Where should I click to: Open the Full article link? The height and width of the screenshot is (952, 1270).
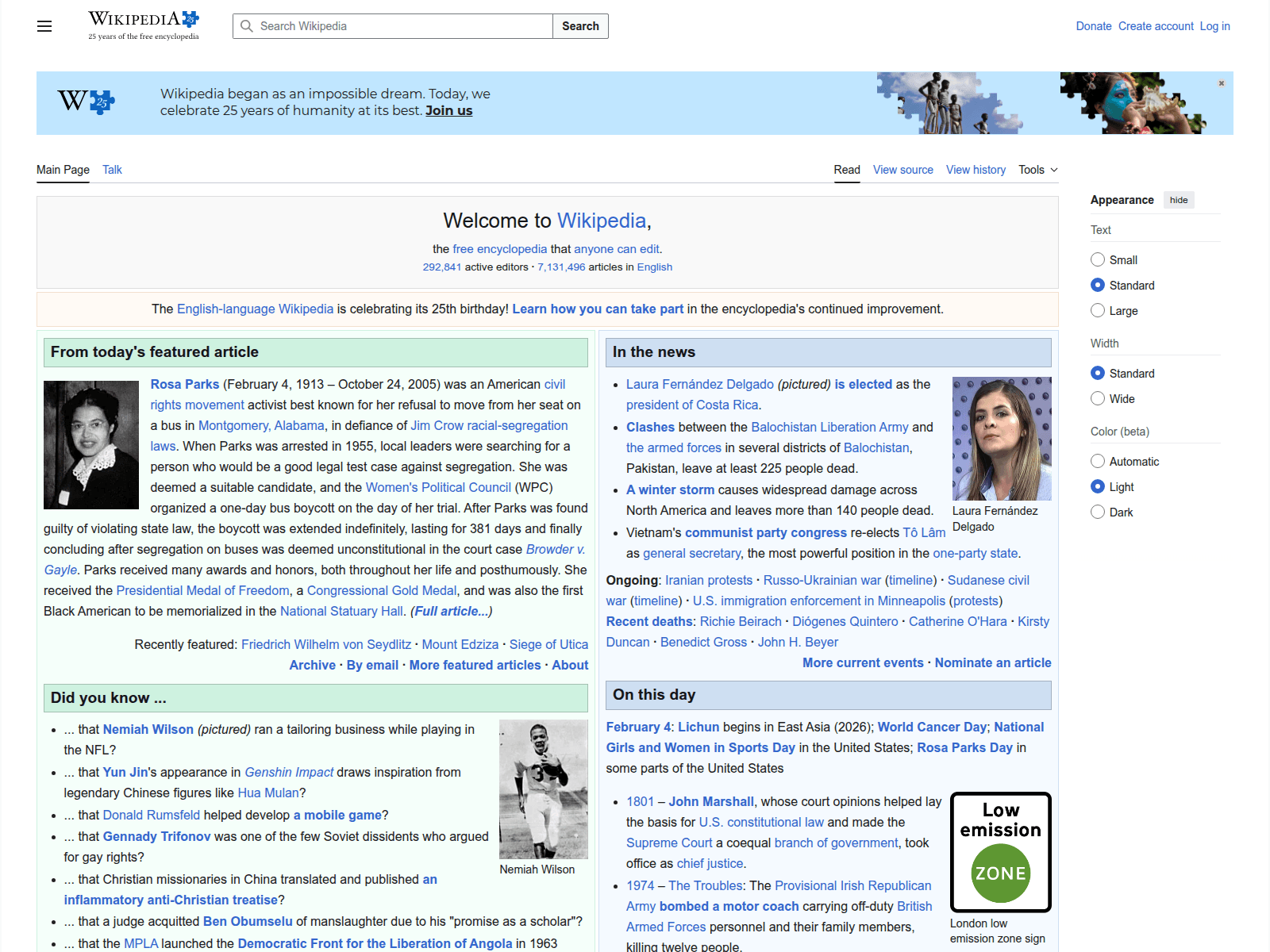(x=452, y=611)
